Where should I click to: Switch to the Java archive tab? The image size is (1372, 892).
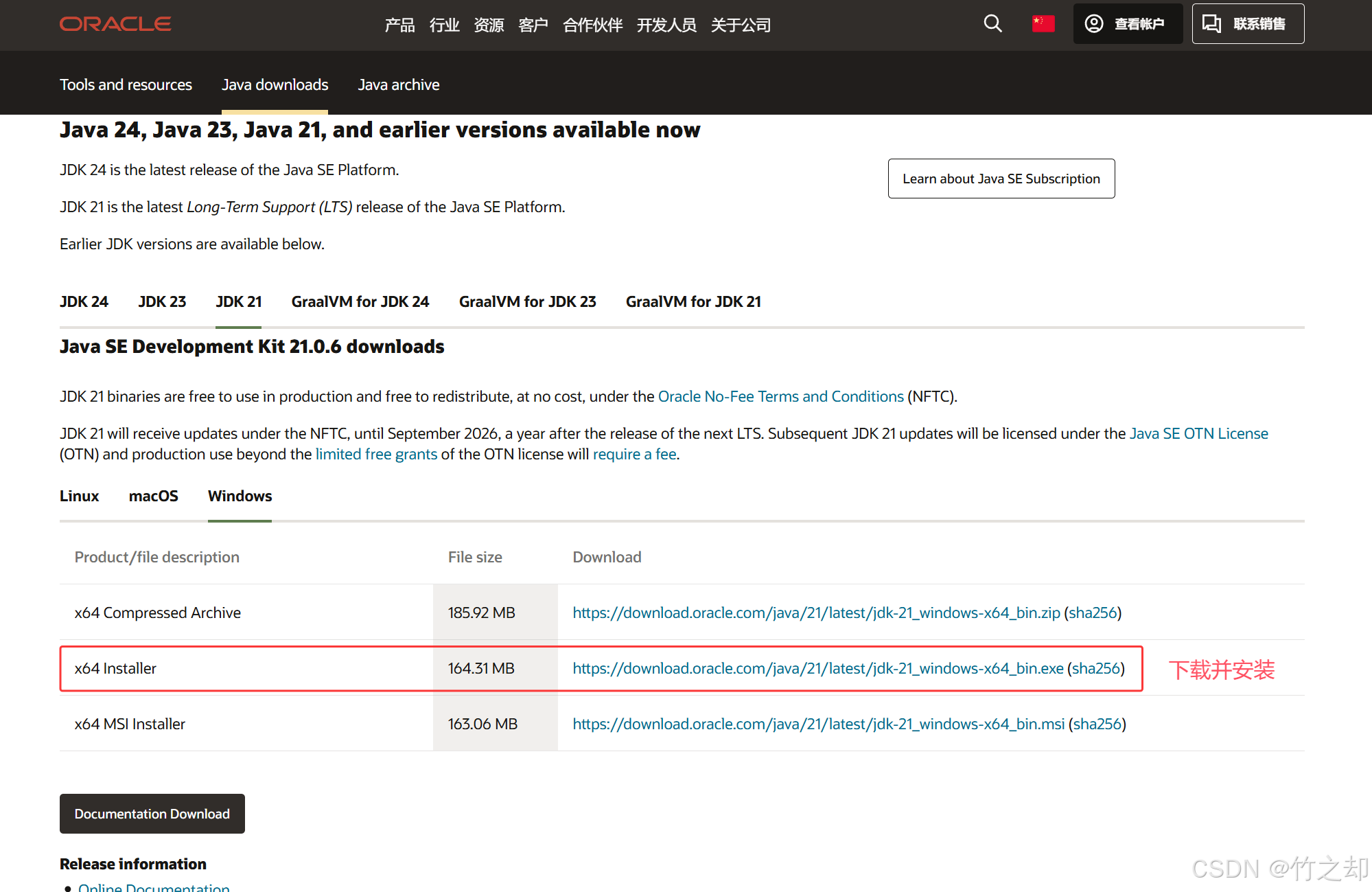tap(398, 84)
